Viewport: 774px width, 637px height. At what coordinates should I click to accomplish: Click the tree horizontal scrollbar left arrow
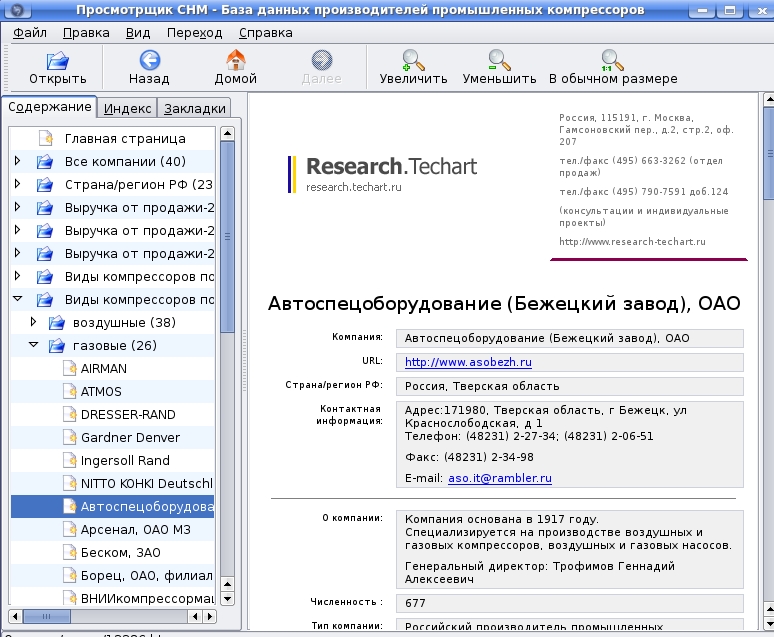16,616
